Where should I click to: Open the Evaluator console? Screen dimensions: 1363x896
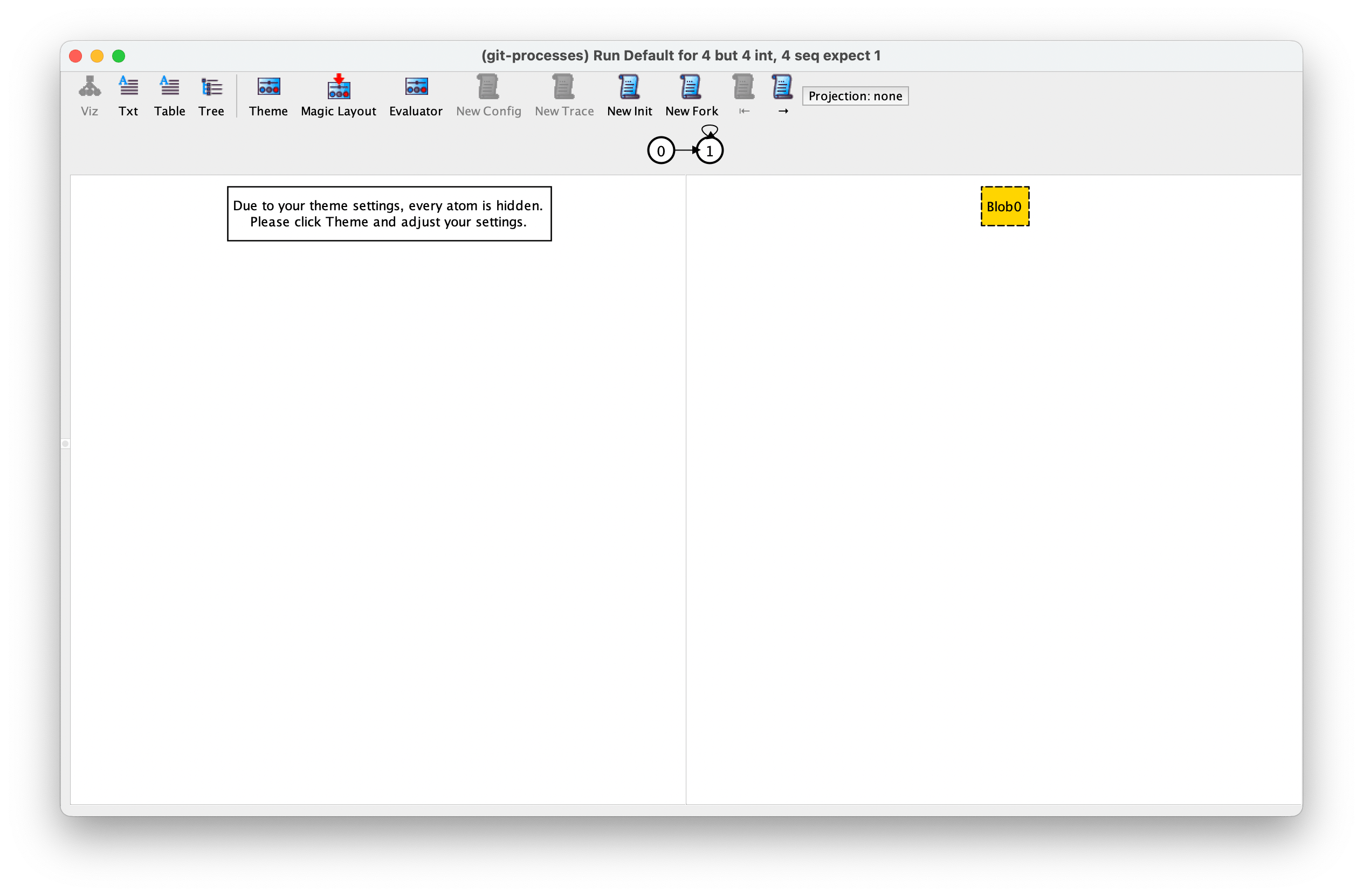pos(416,95)
